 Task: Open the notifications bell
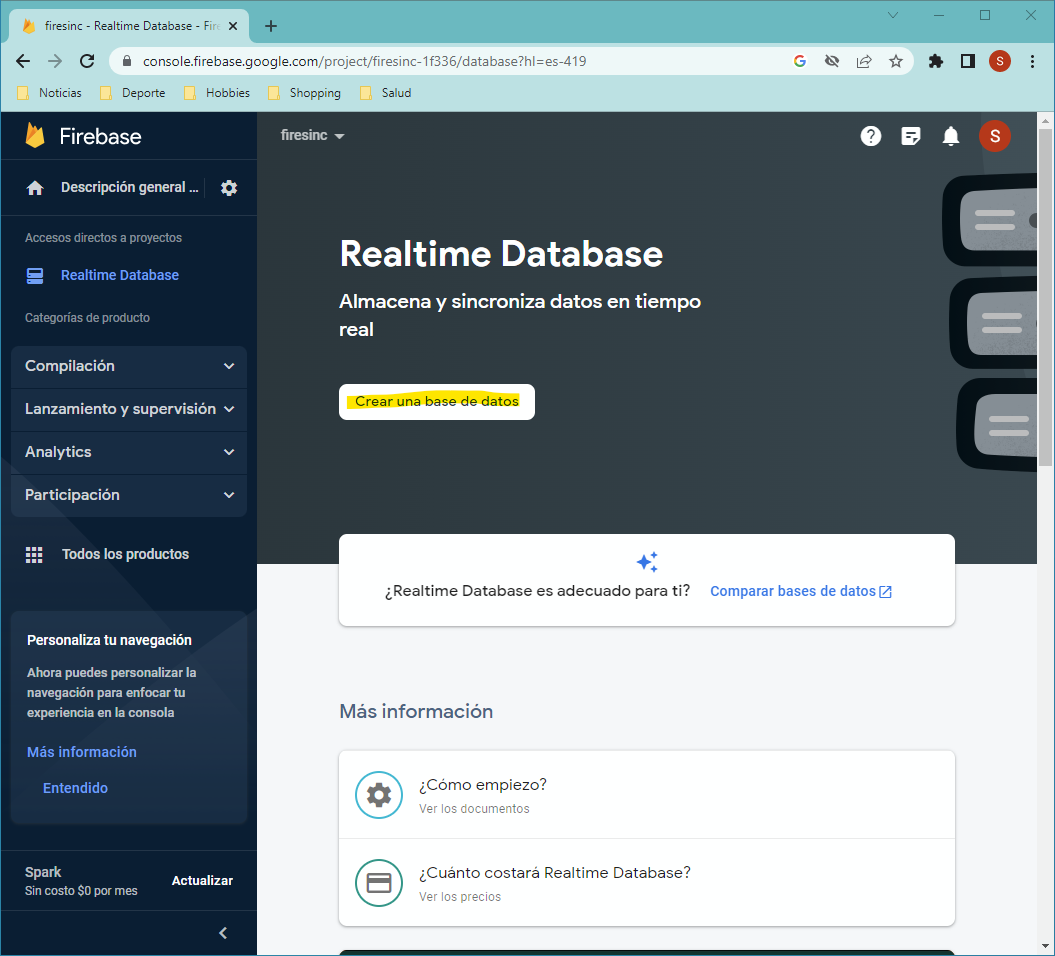click(x=950, y=136)
